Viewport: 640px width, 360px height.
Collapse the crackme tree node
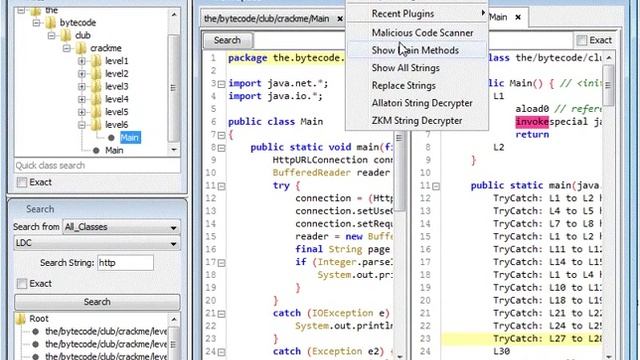(x=67, y=48)
